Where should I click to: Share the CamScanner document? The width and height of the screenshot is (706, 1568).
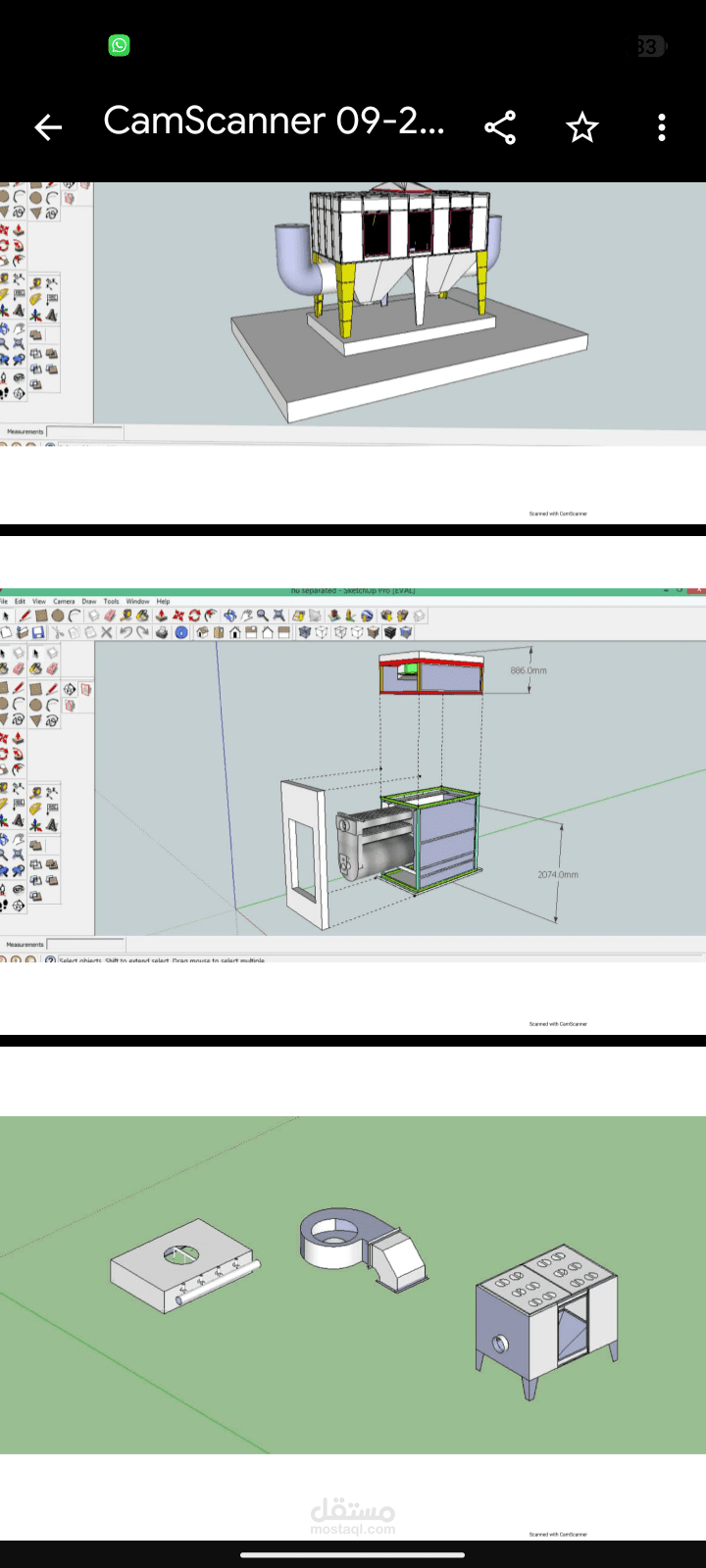[x=500, y=127]
